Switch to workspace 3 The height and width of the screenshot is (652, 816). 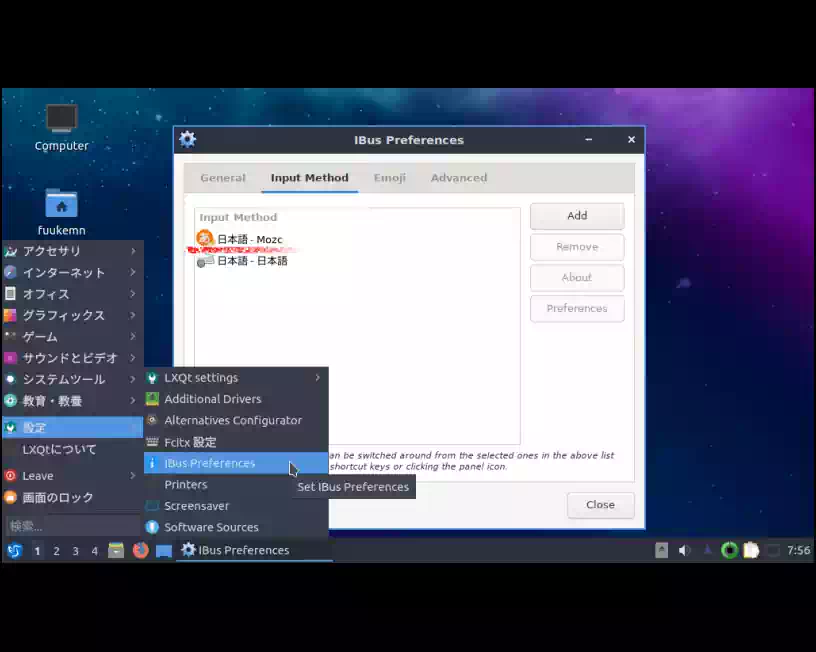pyautogui.click(x=75, y=551)
